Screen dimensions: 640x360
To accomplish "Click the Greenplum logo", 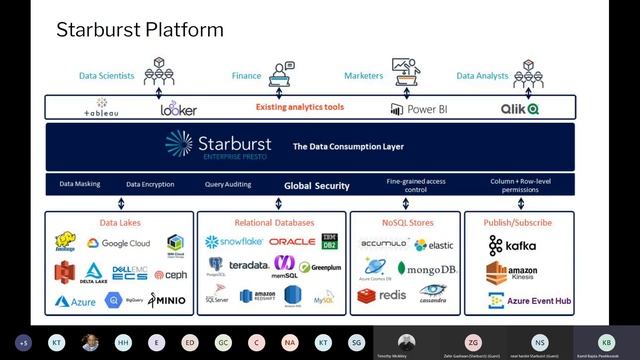I will pos(320,267).
